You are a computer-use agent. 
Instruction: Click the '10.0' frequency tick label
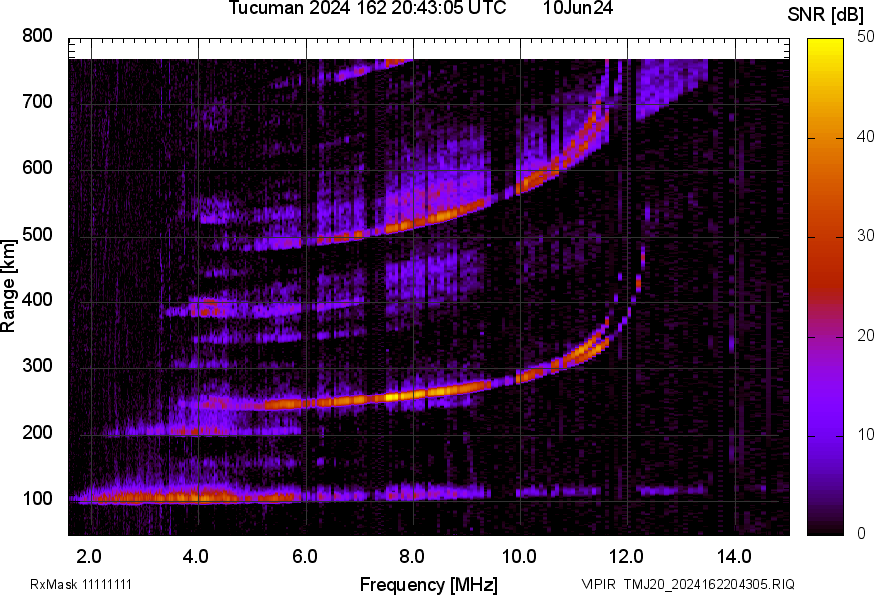click(x=519, y=556)
